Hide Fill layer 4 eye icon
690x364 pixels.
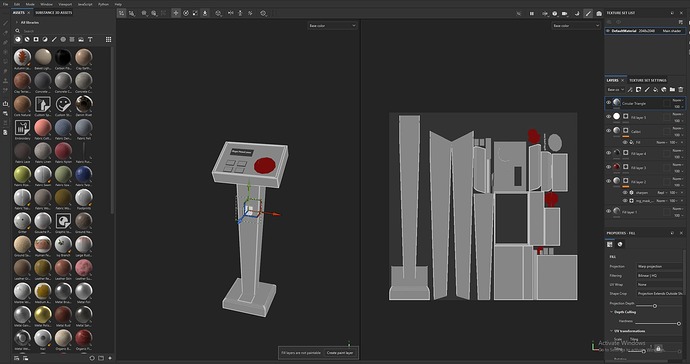(x=609, y=153)
